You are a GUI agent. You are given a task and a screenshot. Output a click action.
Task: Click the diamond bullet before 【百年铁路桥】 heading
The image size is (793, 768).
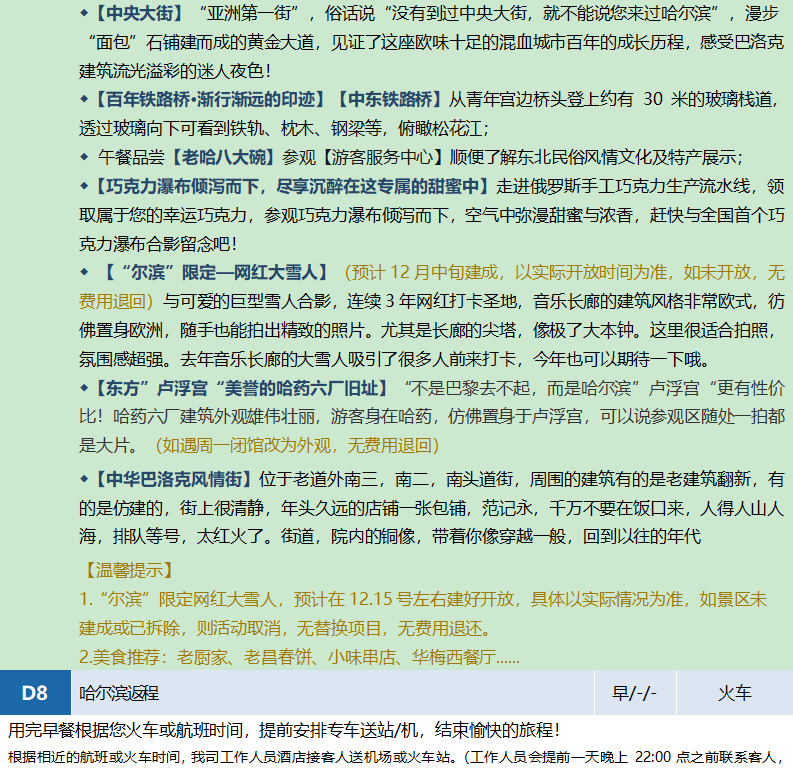pos(84,99)
